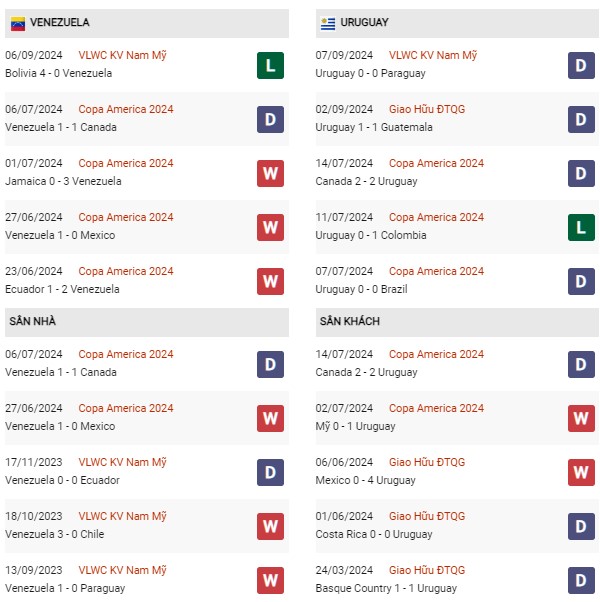Viewport: 600px width, 602px height.
Task: Click the Venezuela flag icon
Action: [x=17, y=23]
